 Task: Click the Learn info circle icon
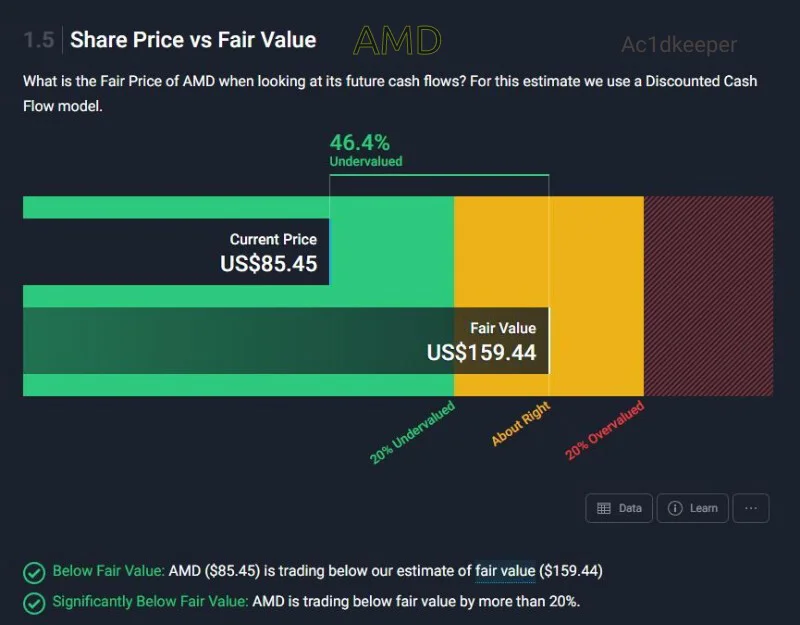[675, 508]
